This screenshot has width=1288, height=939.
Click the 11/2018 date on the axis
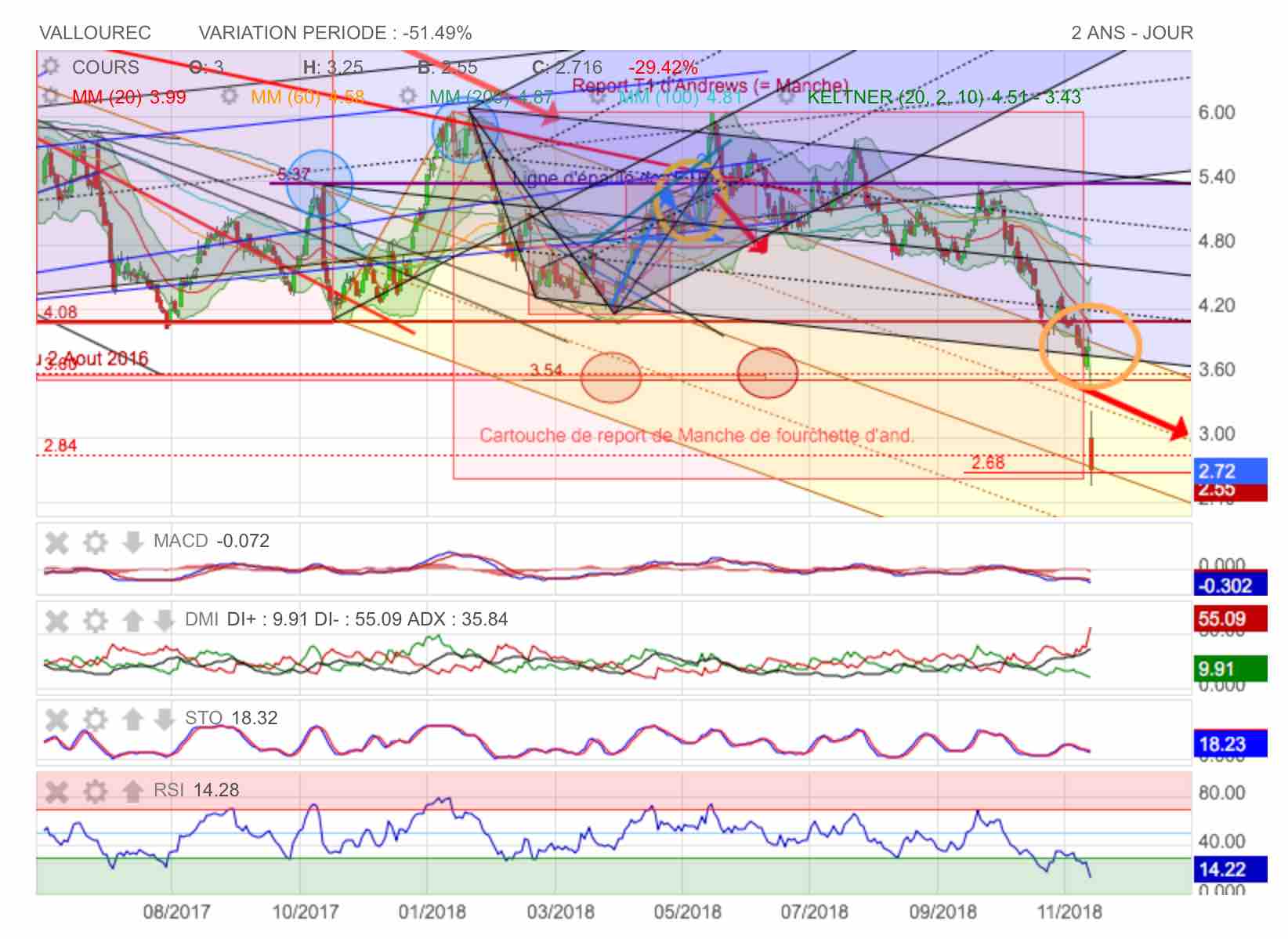click(1069, 912)
